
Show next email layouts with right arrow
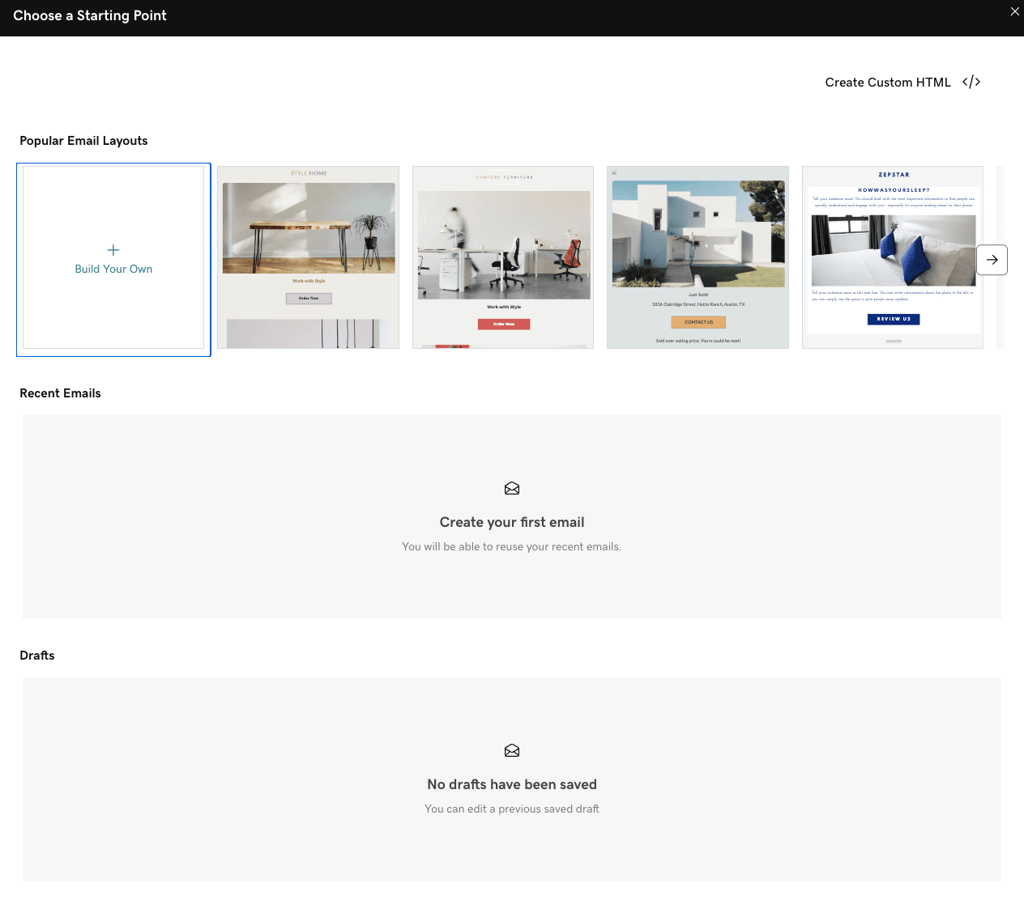(x=992, y=260)
